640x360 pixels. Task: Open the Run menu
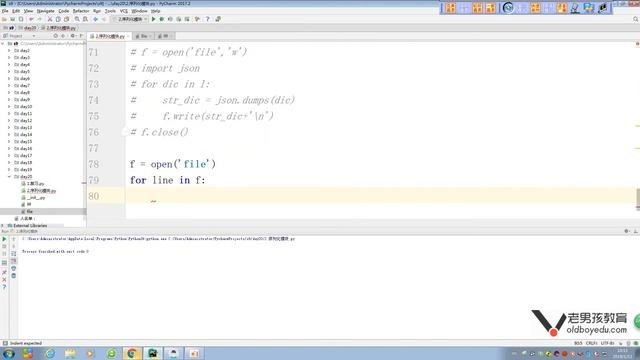[x=97, y=11]
